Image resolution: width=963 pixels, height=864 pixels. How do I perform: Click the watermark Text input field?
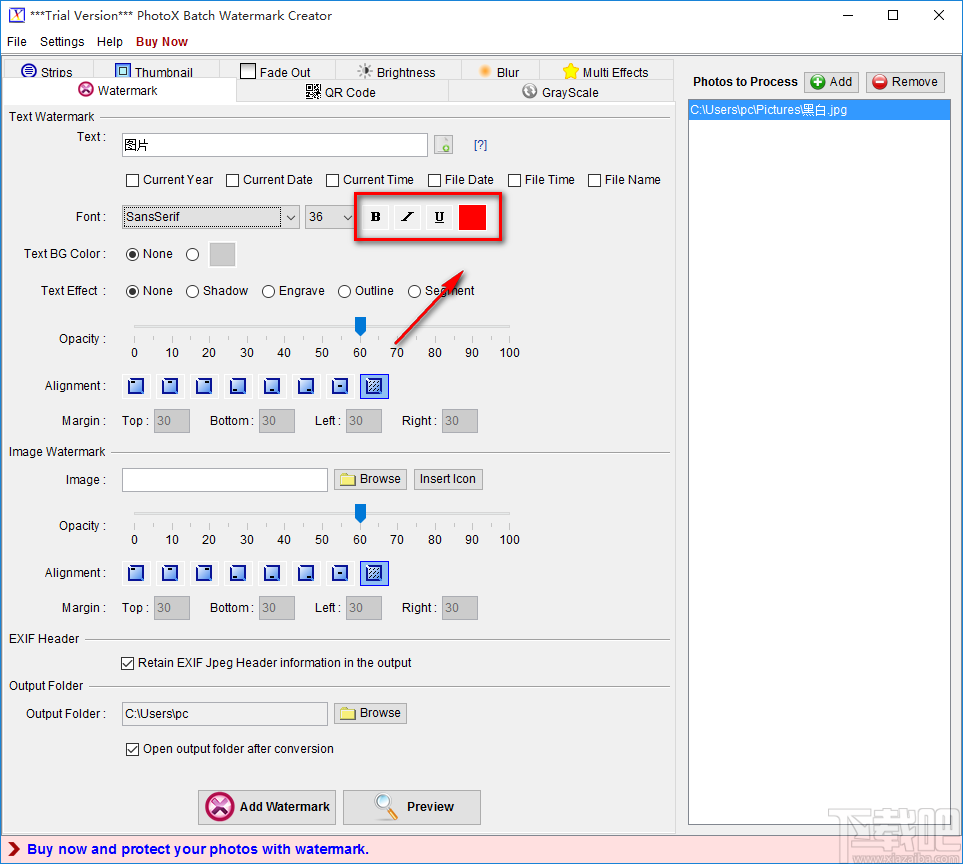[275, 145]
